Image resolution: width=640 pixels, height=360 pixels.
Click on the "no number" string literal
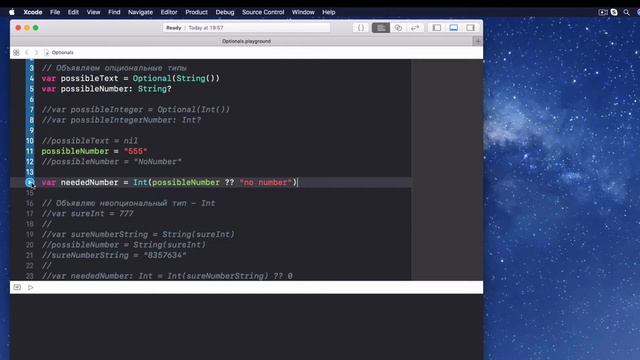point(266,182)
